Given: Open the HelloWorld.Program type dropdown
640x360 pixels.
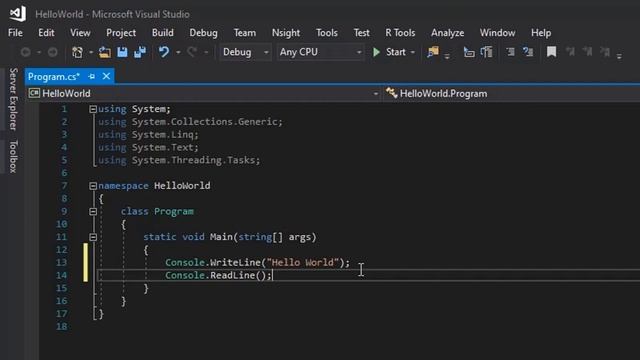Looking at the screenshot, I should point(511,93).
